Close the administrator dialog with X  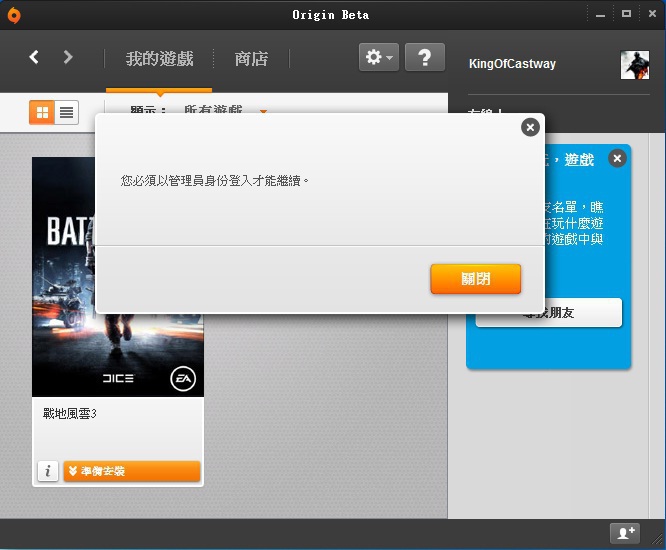(530, 127)
